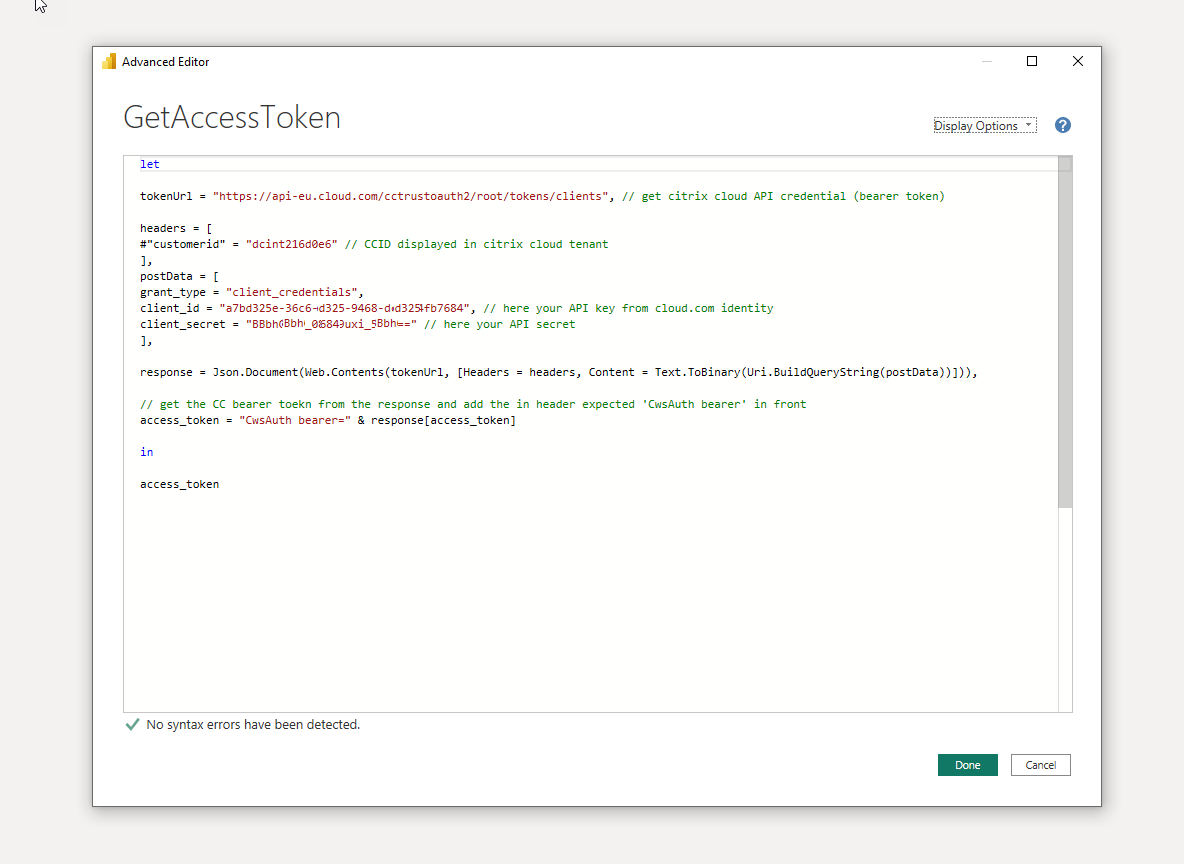Image resolution: width=1184 pixels, height=864 pixels.
Task: Click the grant_type "client_credentials" value
Action: click(291, 292)
